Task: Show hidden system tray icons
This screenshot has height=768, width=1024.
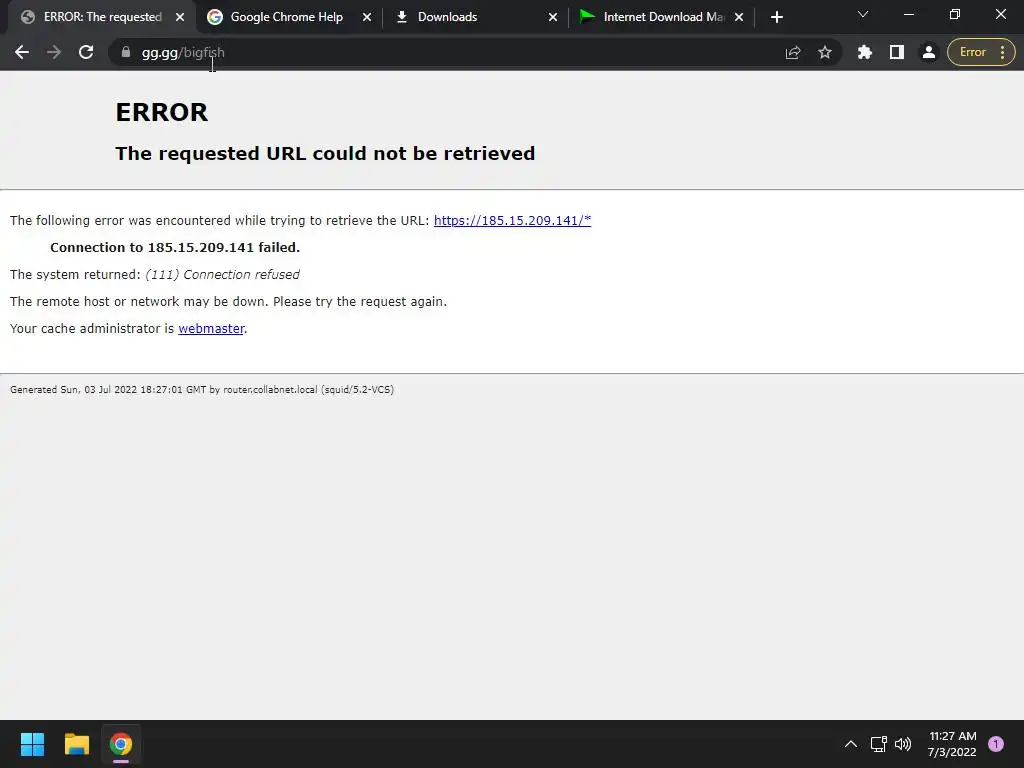Action: pos(850,744)
